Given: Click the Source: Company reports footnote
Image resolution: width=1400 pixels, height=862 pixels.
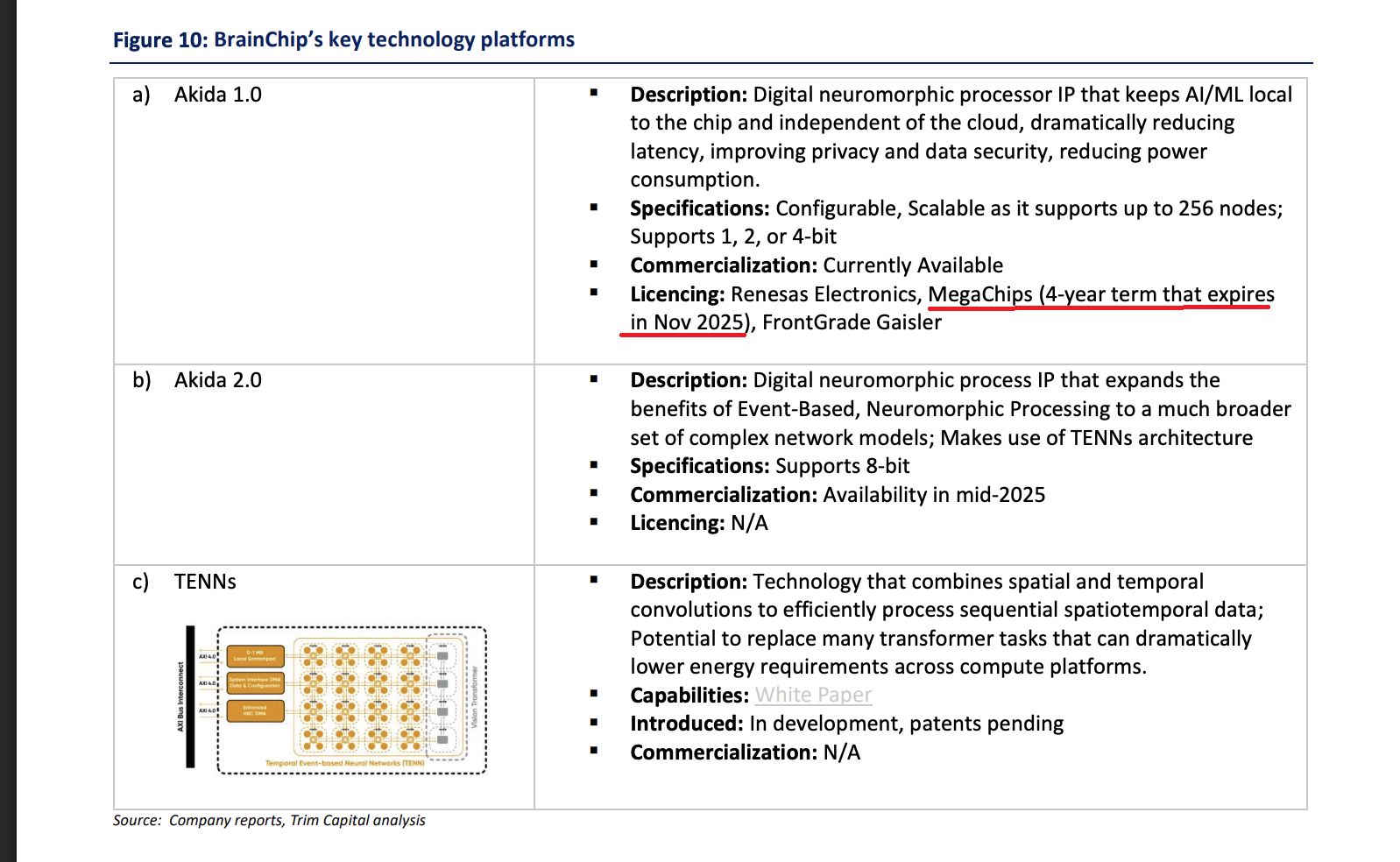Looking at the screenshot, I should pos(269,820).
